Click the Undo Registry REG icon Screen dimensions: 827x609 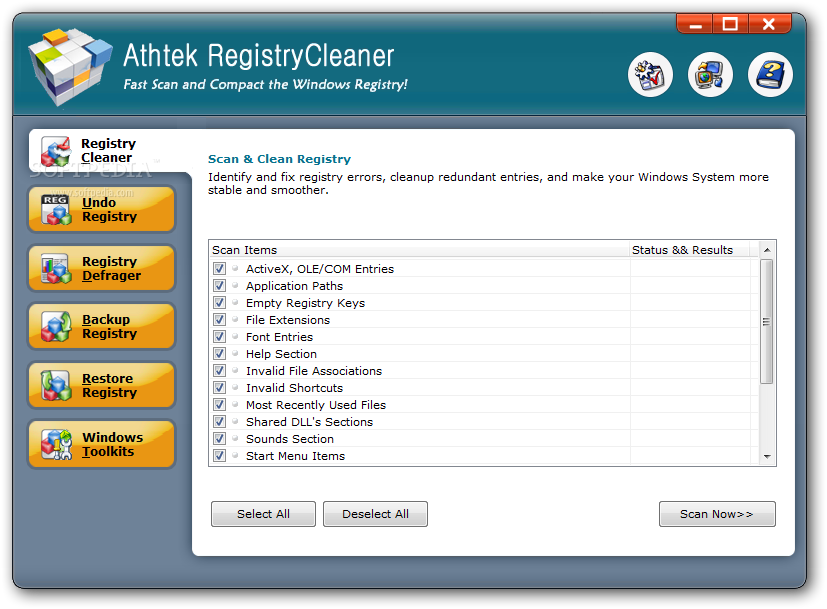coord(56,209)
